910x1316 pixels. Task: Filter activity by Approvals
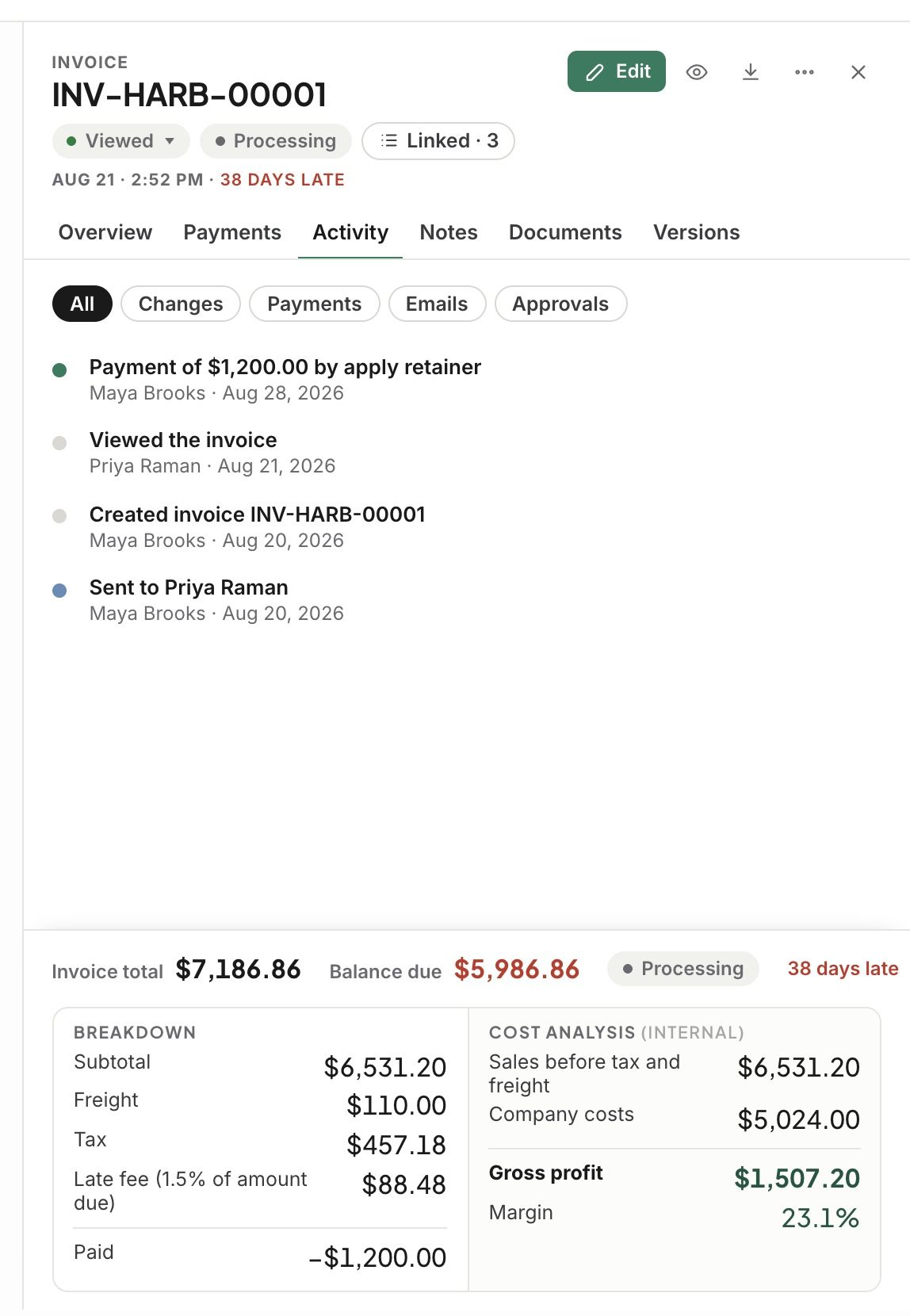point(560,304)
